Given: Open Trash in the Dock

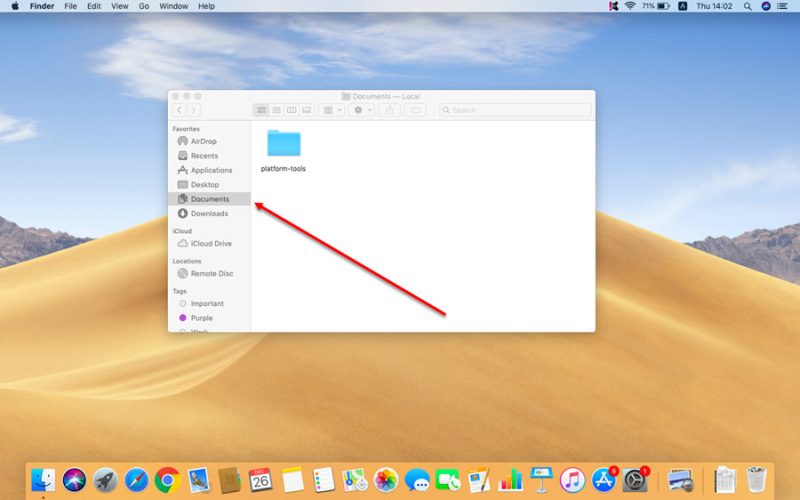Looking at the screenshot, I should point(756,479).
